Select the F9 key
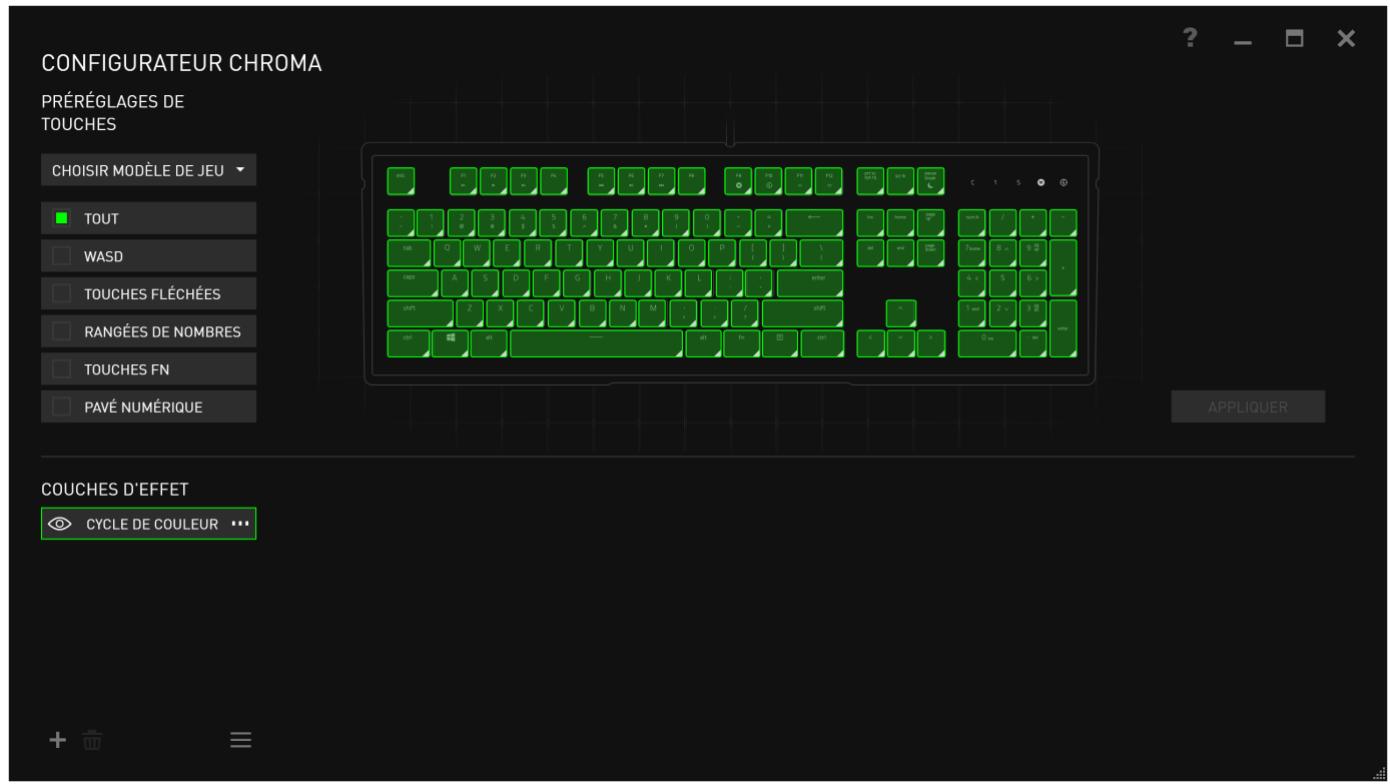Screen dimensions: 1390x784 (x=738, y=181)
